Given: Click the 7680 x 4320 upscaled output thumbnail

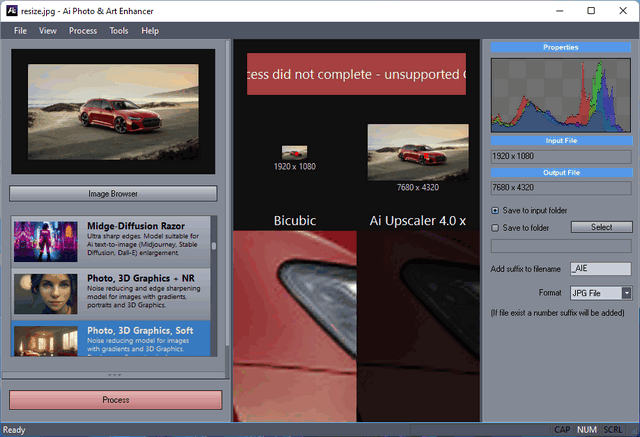Looking at the screenshot, I should [417, 152].
